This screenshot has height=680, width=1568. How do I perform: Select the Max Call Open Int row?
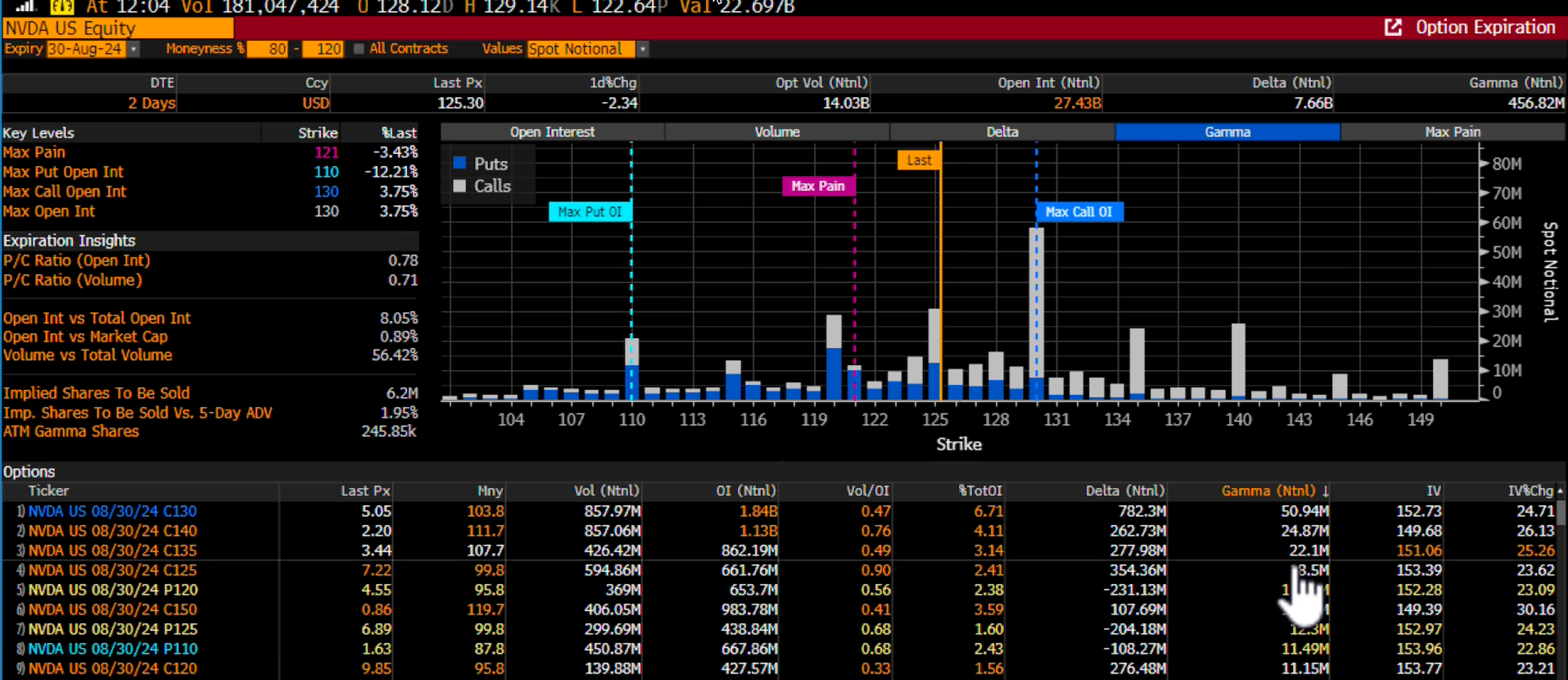(210, 192)
